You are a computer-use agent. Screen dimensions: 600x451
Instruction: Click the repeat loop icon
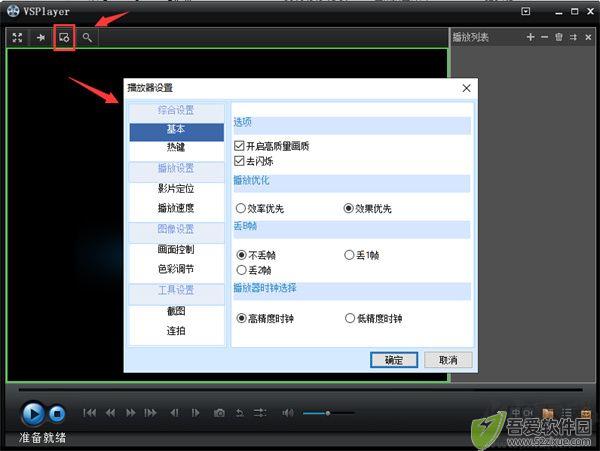tap(240, 413)
